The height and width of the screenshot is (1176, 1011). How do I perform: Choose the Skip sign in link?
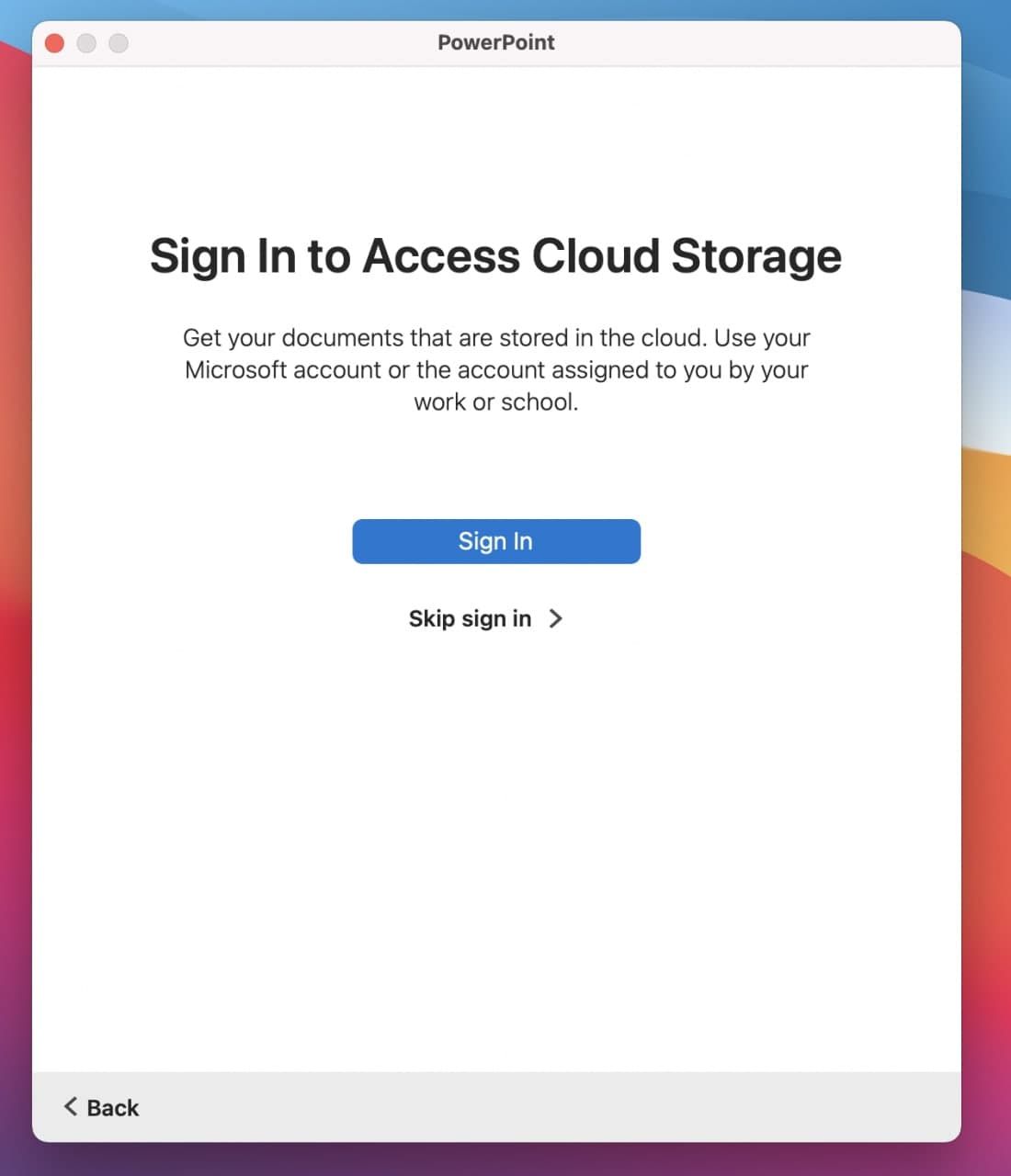pos(470,618)
